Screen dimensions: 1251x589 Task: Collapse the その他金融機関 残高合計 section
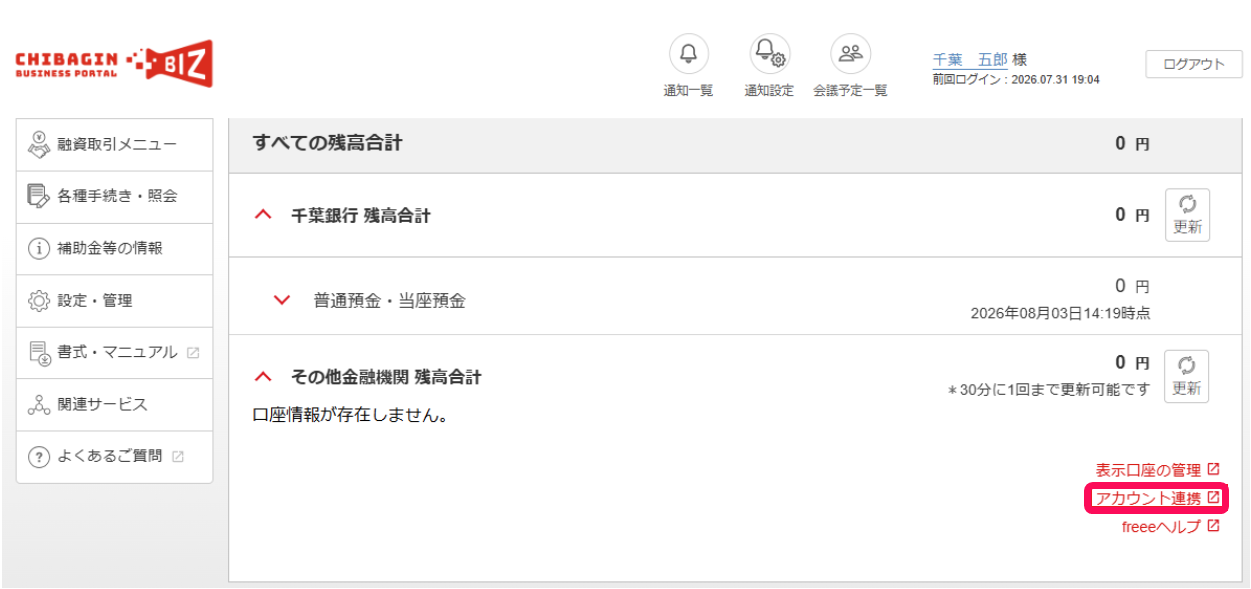[x=263, y=377]
